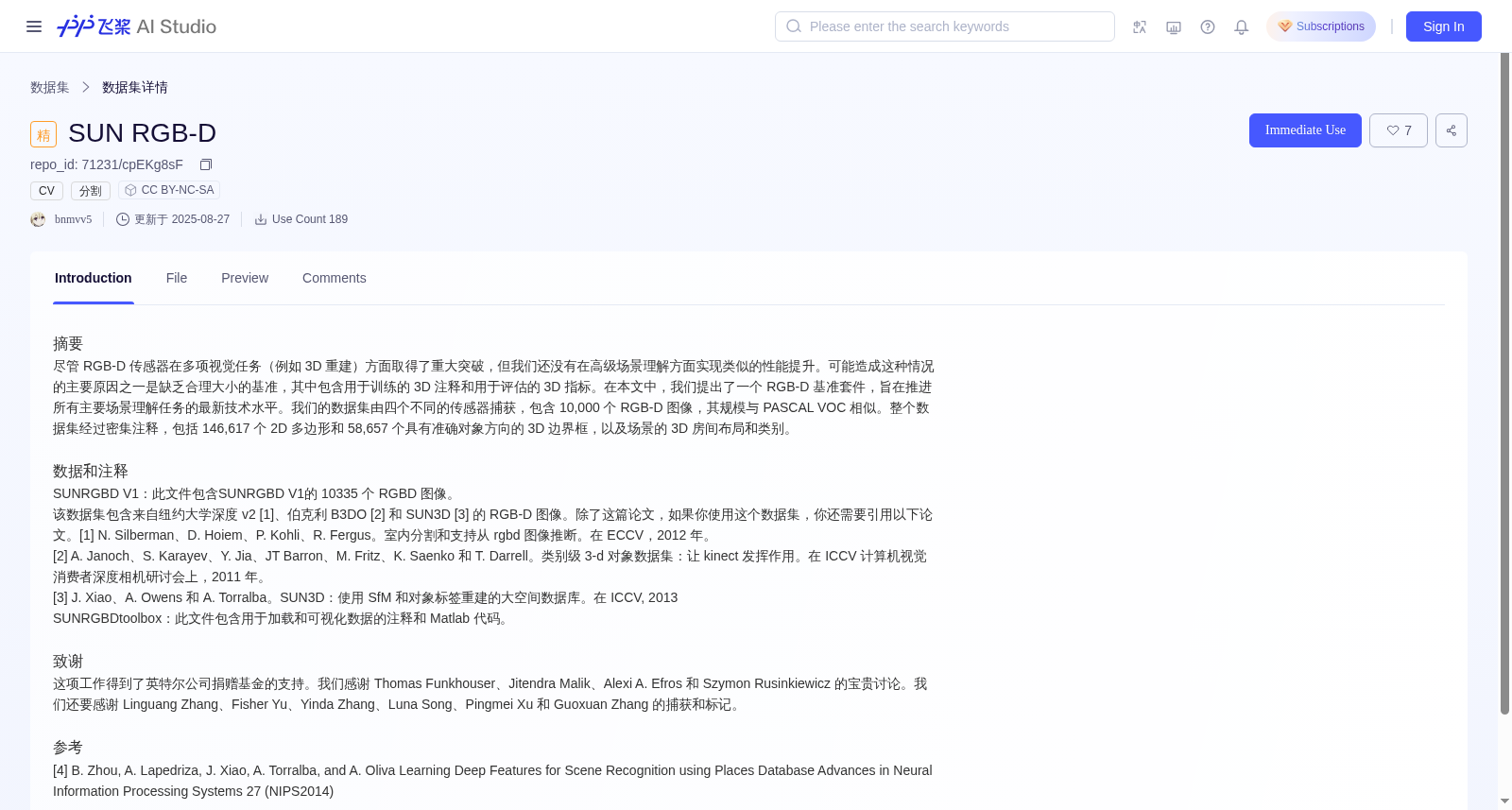
Task: Switch language with the translate icon
Action: click(x=1140, y=26)
